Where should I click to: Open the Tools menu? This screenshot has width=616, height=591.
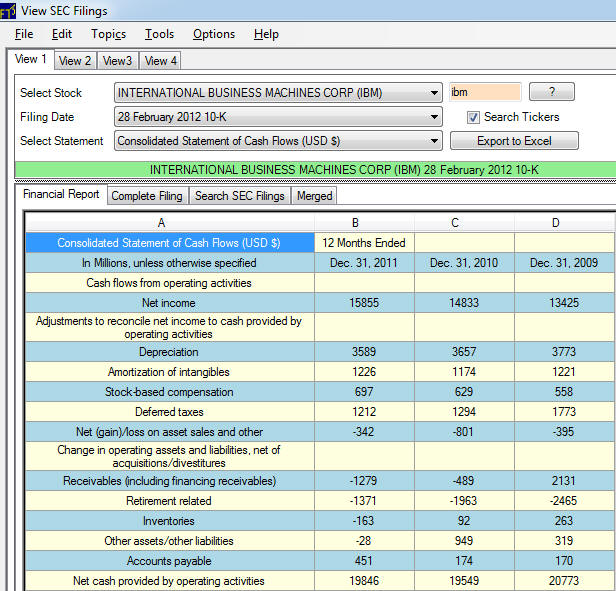[x=159, y=34]
